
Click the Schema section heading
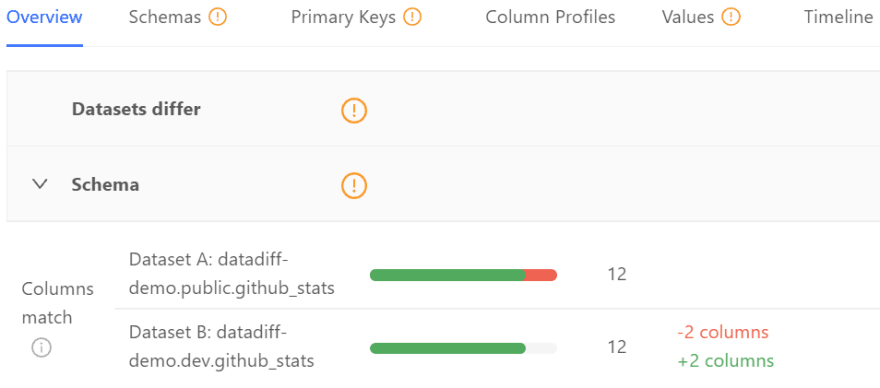tap(106, 185)
